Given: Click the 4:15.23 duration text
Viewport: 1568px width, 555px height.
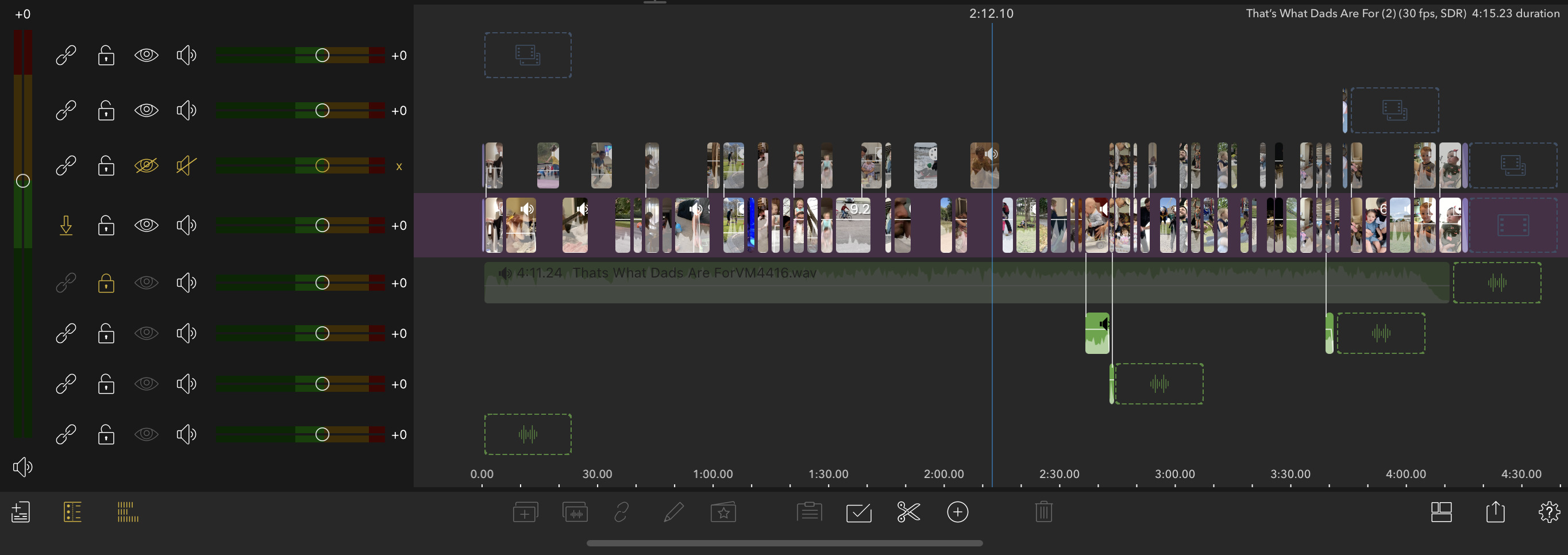Looking at the screenshot, I should 1515,13.
